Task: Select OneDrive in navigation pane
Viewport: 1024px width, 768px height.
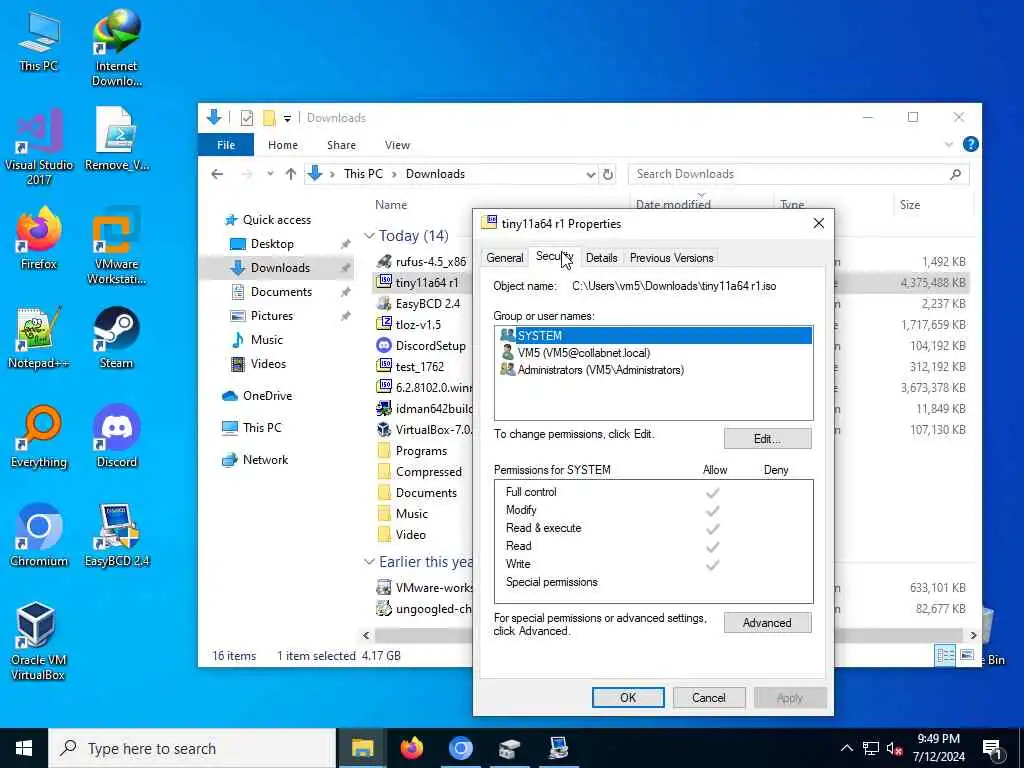Action: click(267, 396)
